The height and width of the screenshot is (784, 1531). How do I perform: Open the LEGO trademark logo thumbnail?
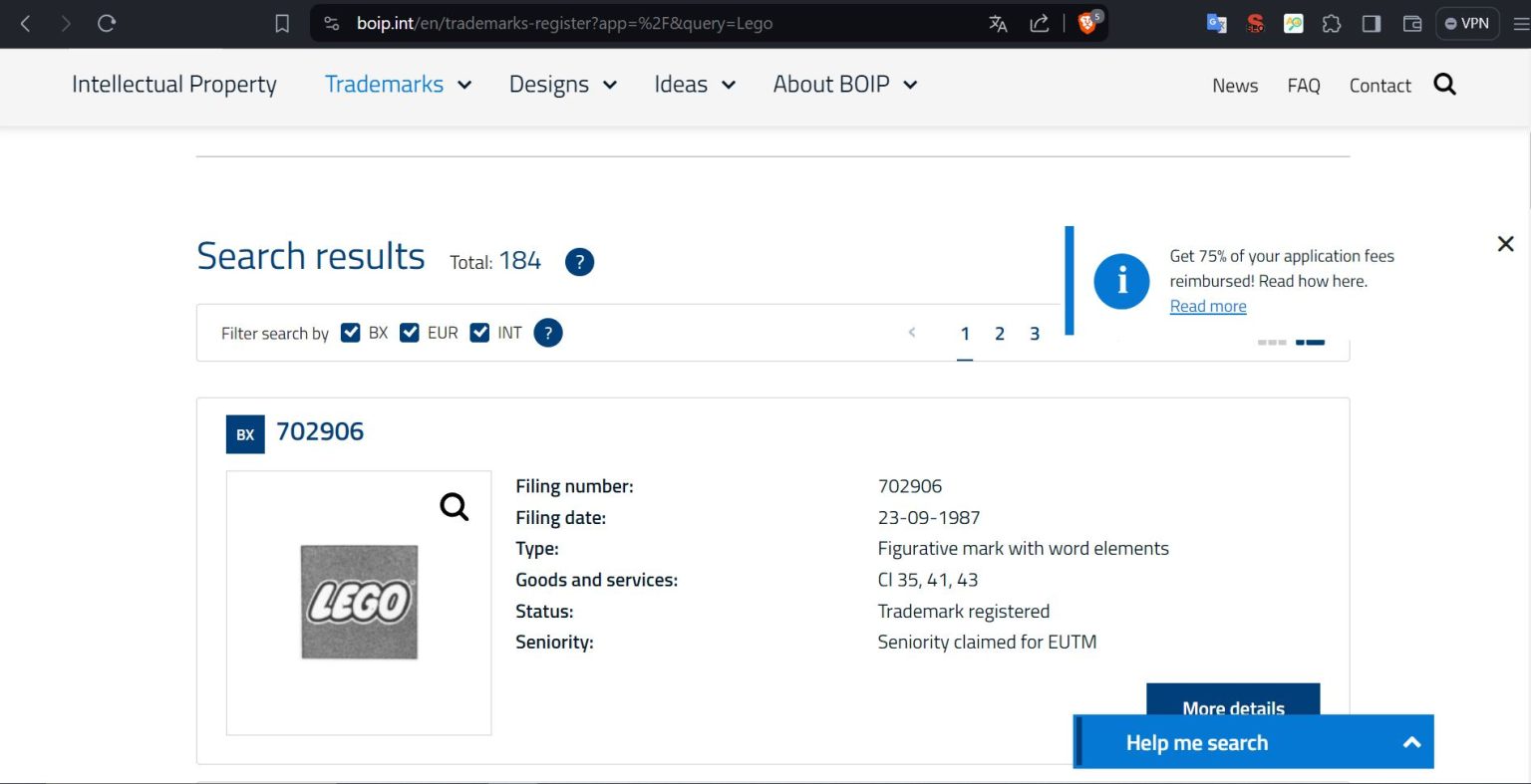[x=359, y=602]
